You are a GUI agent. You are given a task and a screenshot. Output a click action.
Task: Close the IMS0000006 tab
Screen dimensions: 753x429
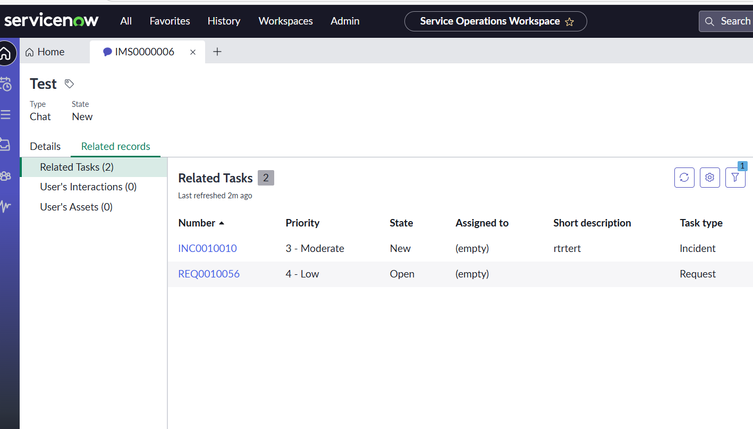coord(193,52)
